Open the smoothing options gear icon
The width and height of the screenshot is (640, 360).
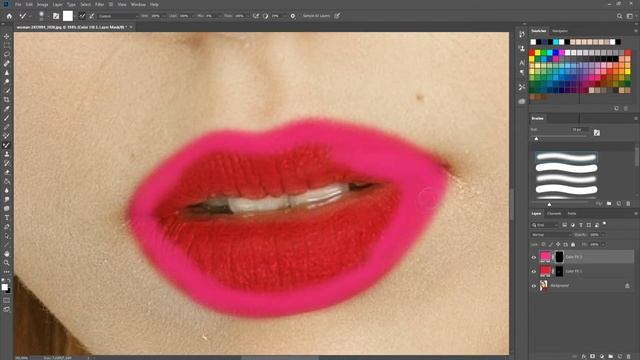click(x=293, y=16)
